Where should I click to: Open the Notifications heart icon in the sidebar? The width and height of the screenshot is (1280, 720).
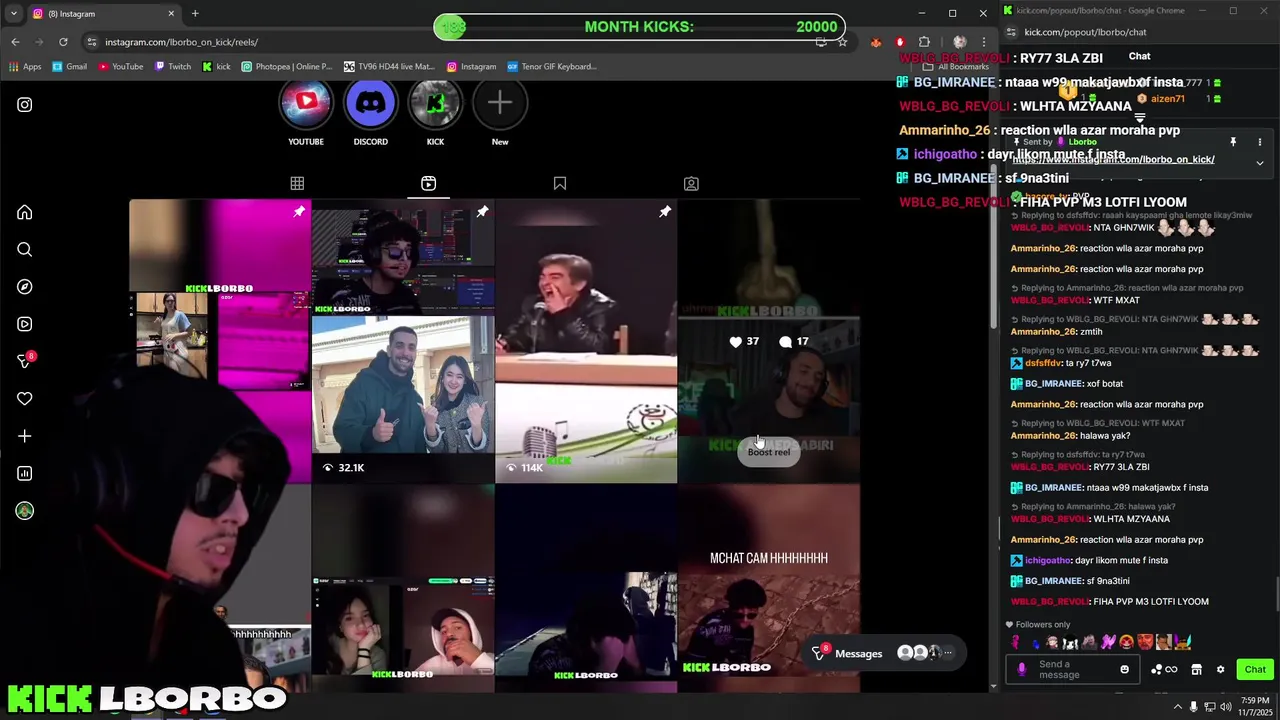click(x=25, y=399)
